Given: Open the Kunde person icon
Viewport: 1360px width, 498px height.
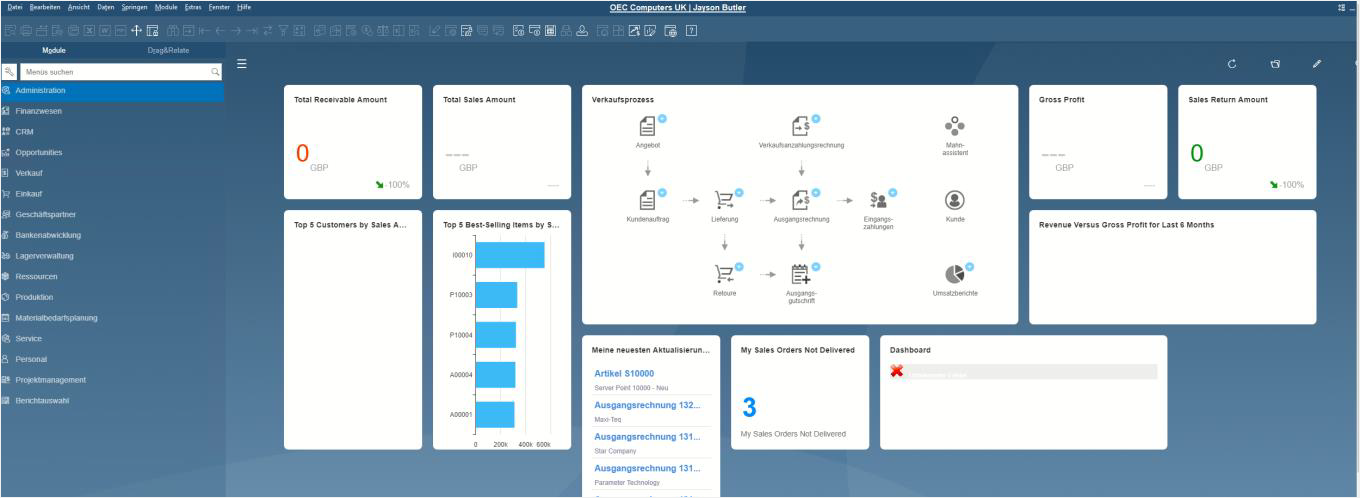Looking at the screenshot, I should (955, 200).
